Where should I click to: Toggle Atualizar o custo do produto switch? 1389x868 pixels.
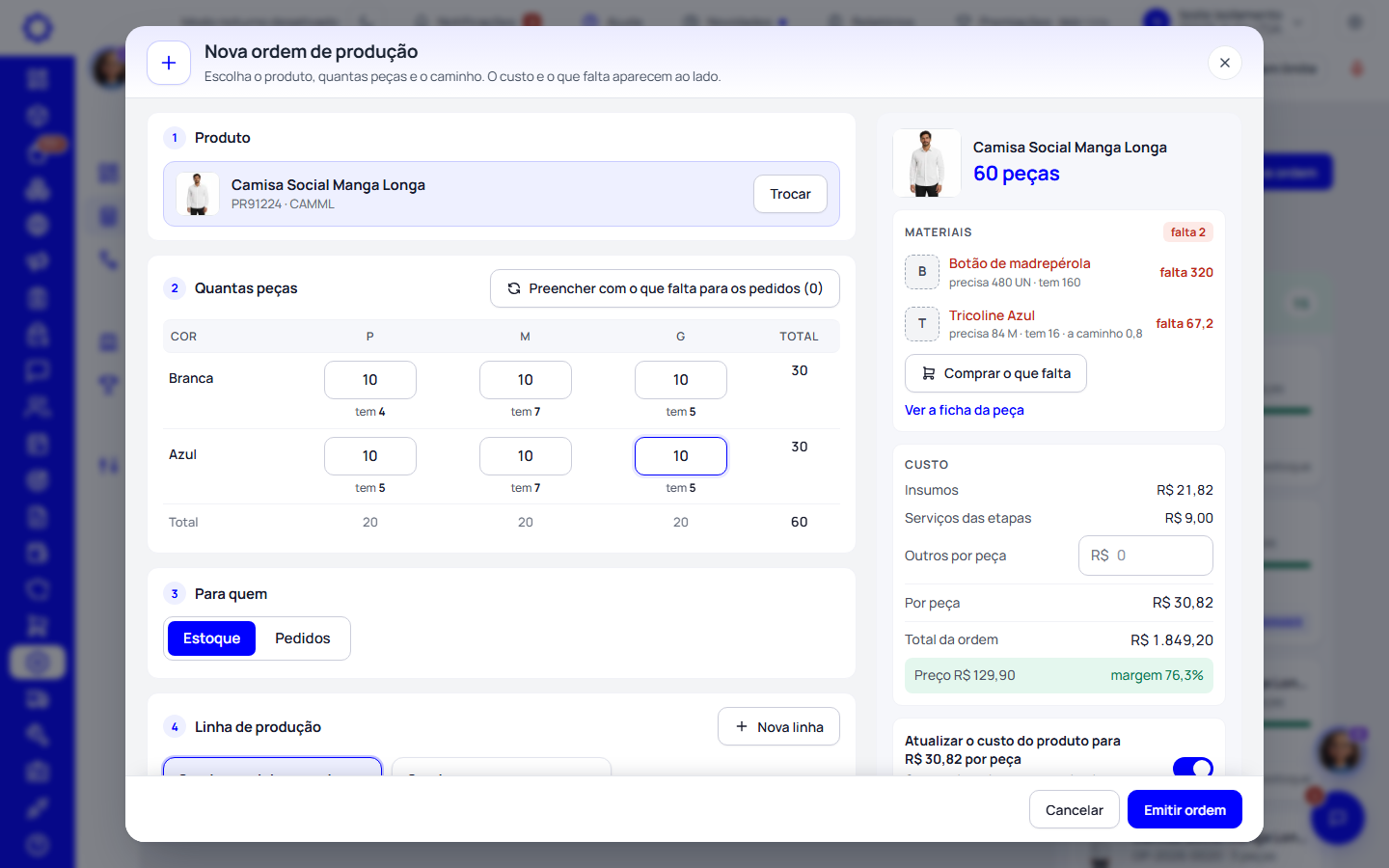click(1193, 768)
